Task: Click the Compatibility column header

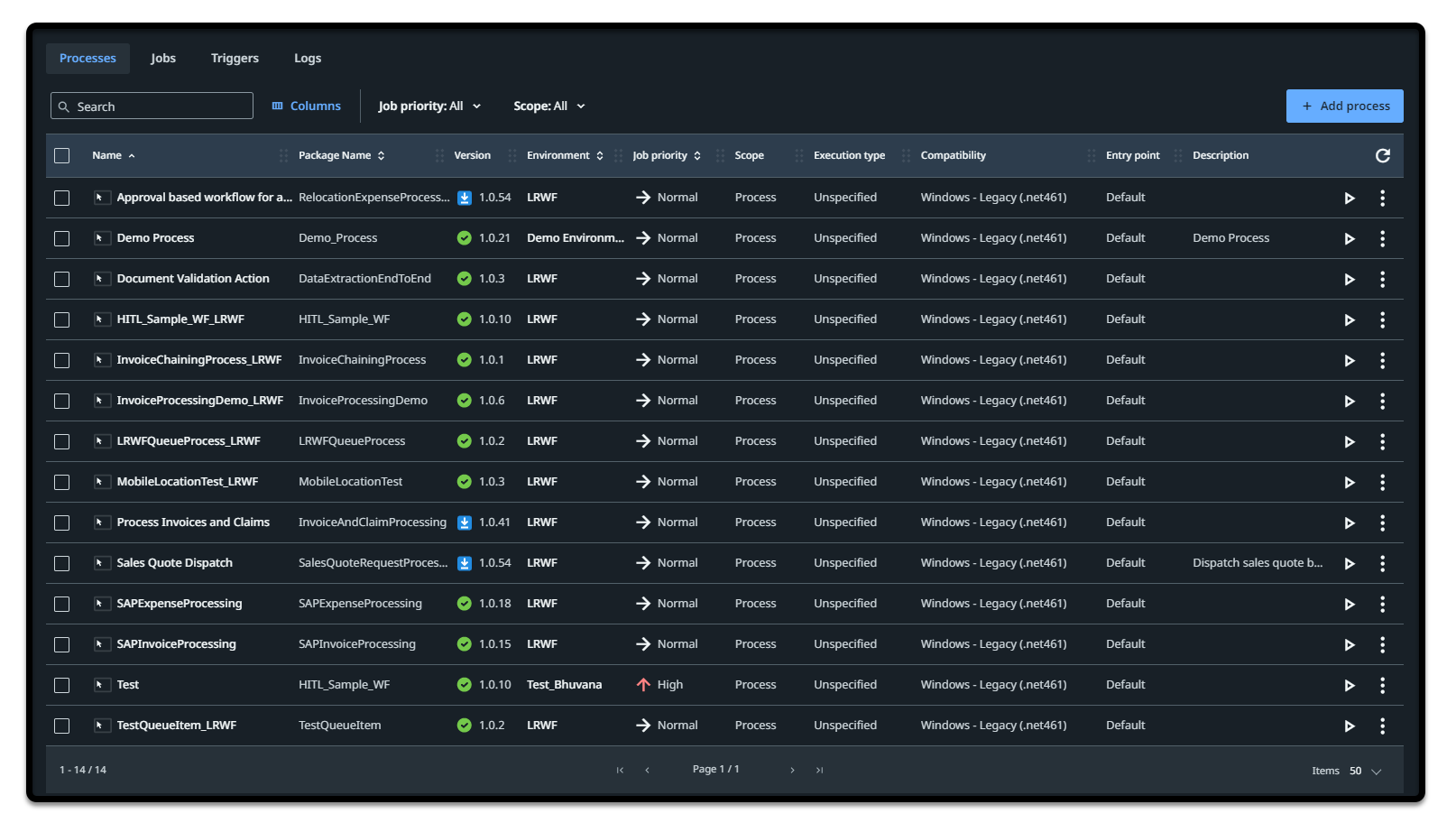Action: coord(953,156)
